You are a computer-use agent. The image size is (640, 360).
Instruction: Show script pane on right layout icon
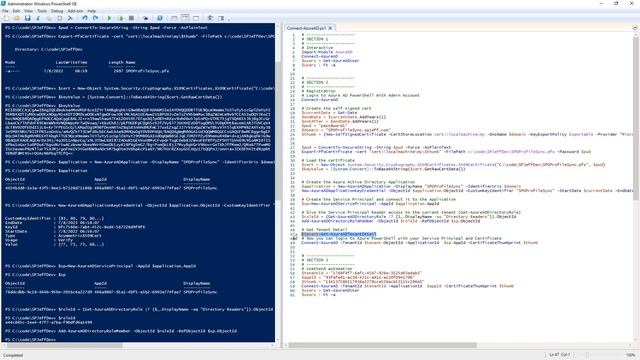click(185, 18)
